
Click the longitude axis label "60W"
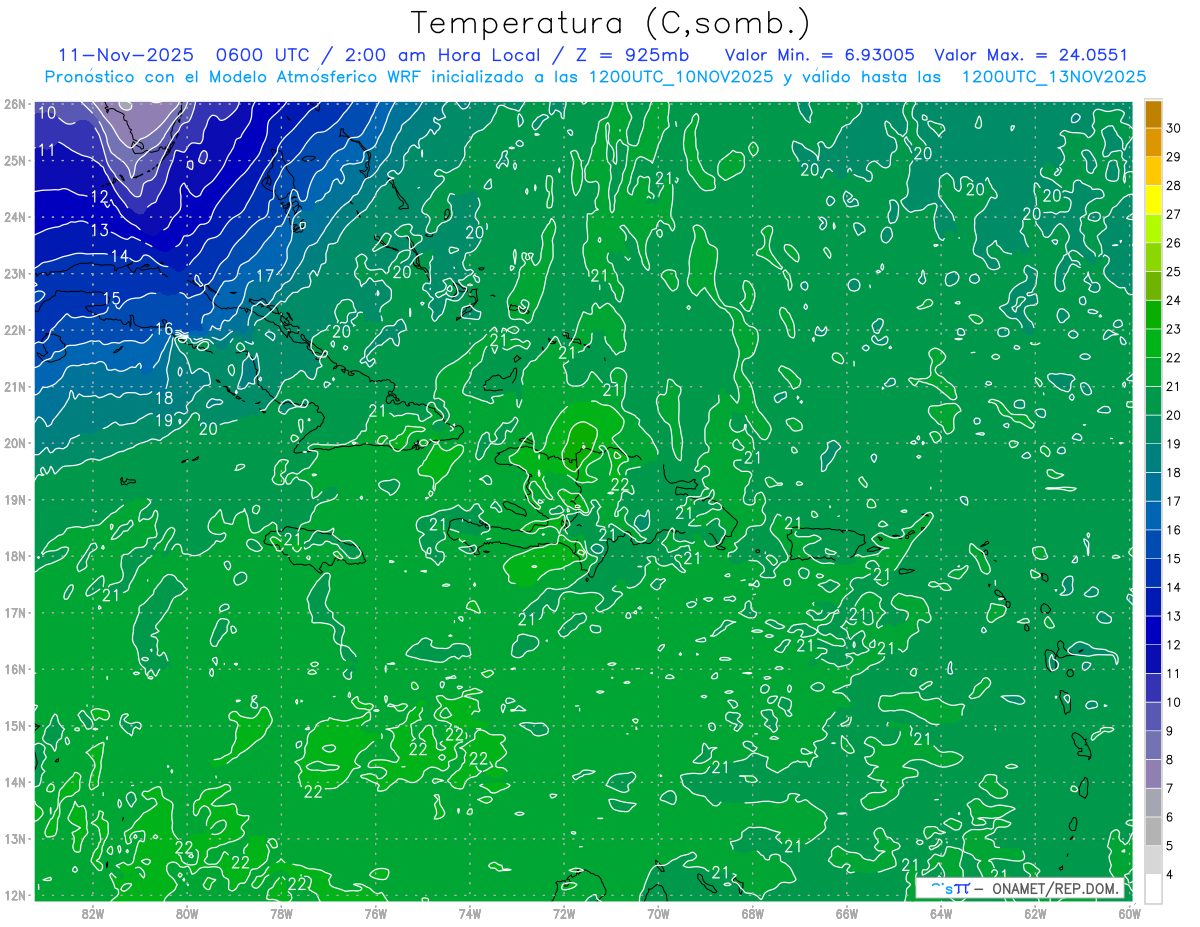coord(1129,913)
